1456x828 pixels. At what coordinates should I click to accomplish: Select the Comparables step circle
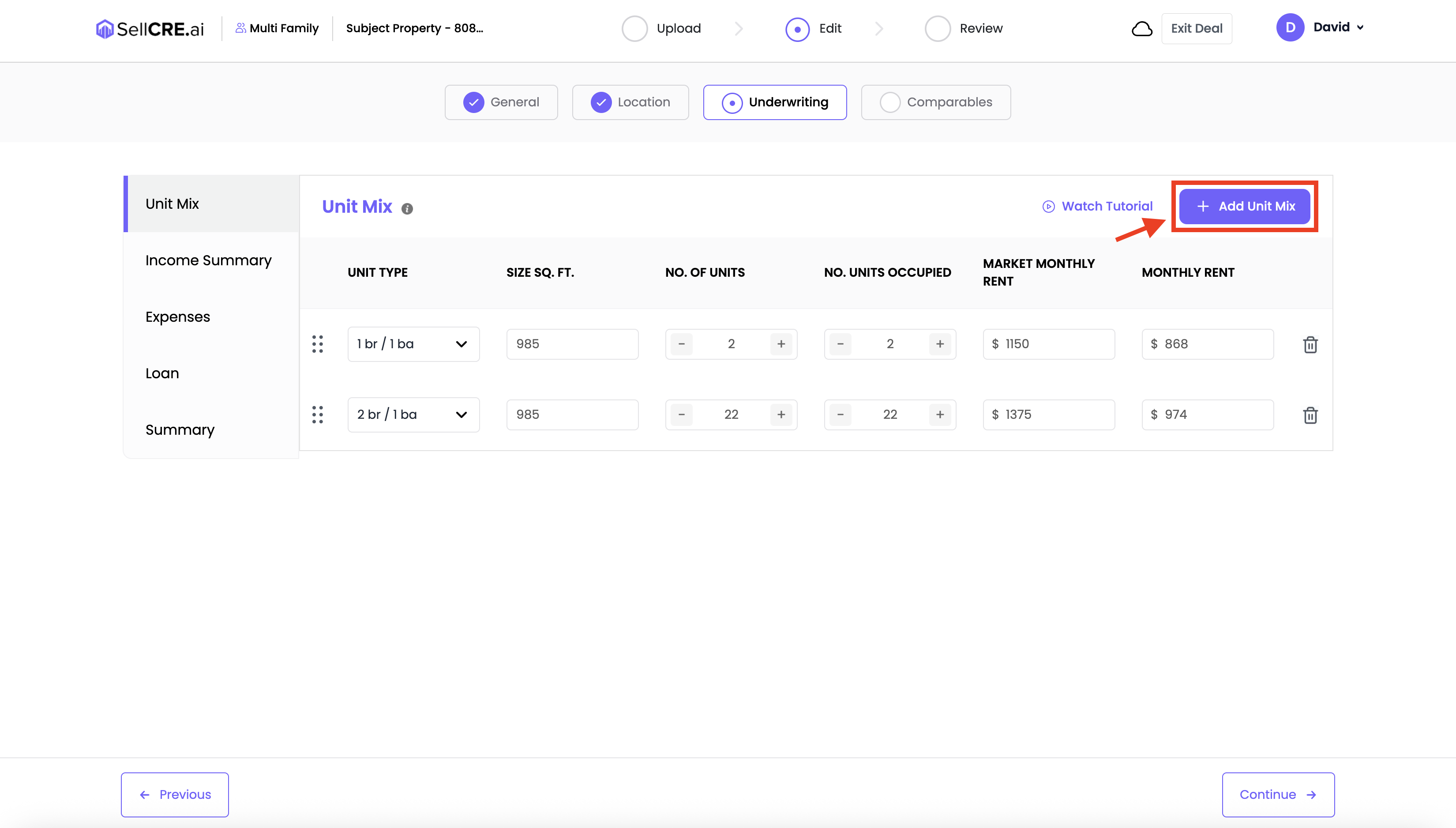tap(889, 102)
